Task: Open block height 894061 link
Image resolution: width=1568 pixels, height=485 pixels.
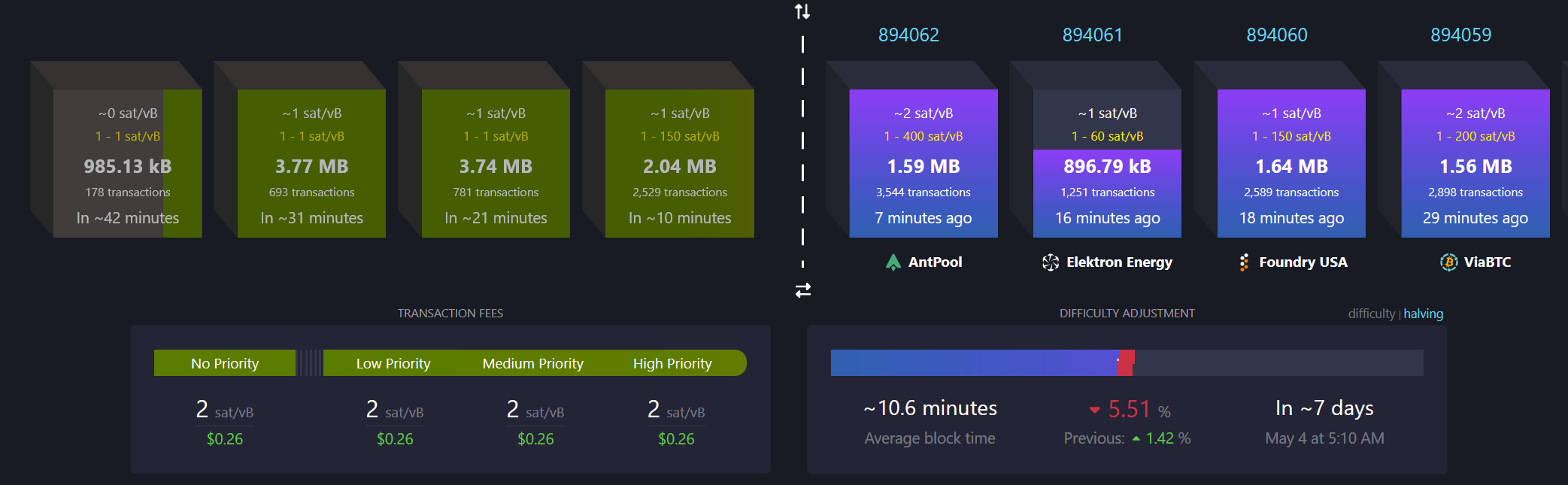Action: click(1092, 35)
